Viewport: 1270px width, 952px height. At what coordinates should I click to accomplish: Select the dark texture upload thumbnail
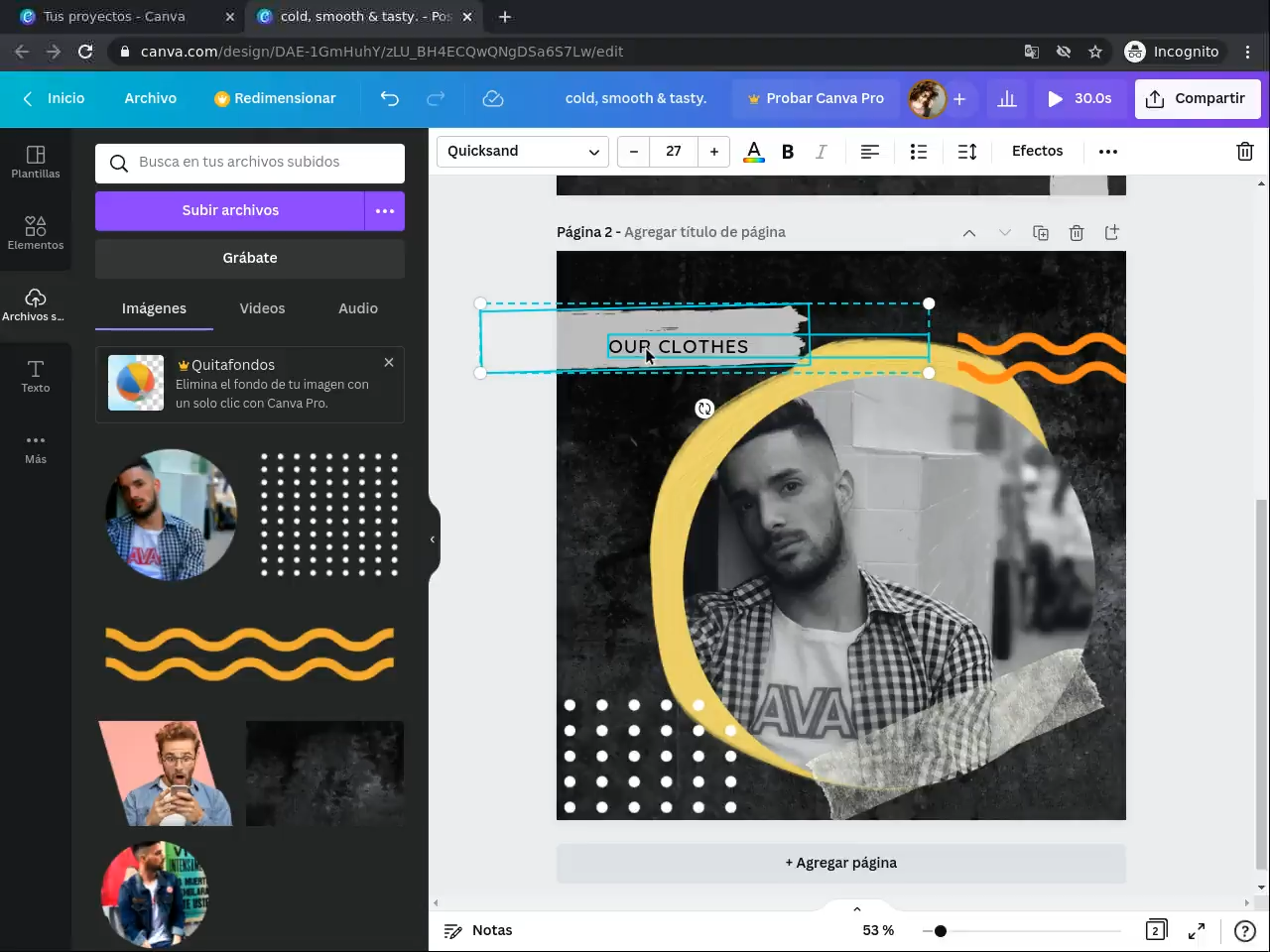click(325, 773)
